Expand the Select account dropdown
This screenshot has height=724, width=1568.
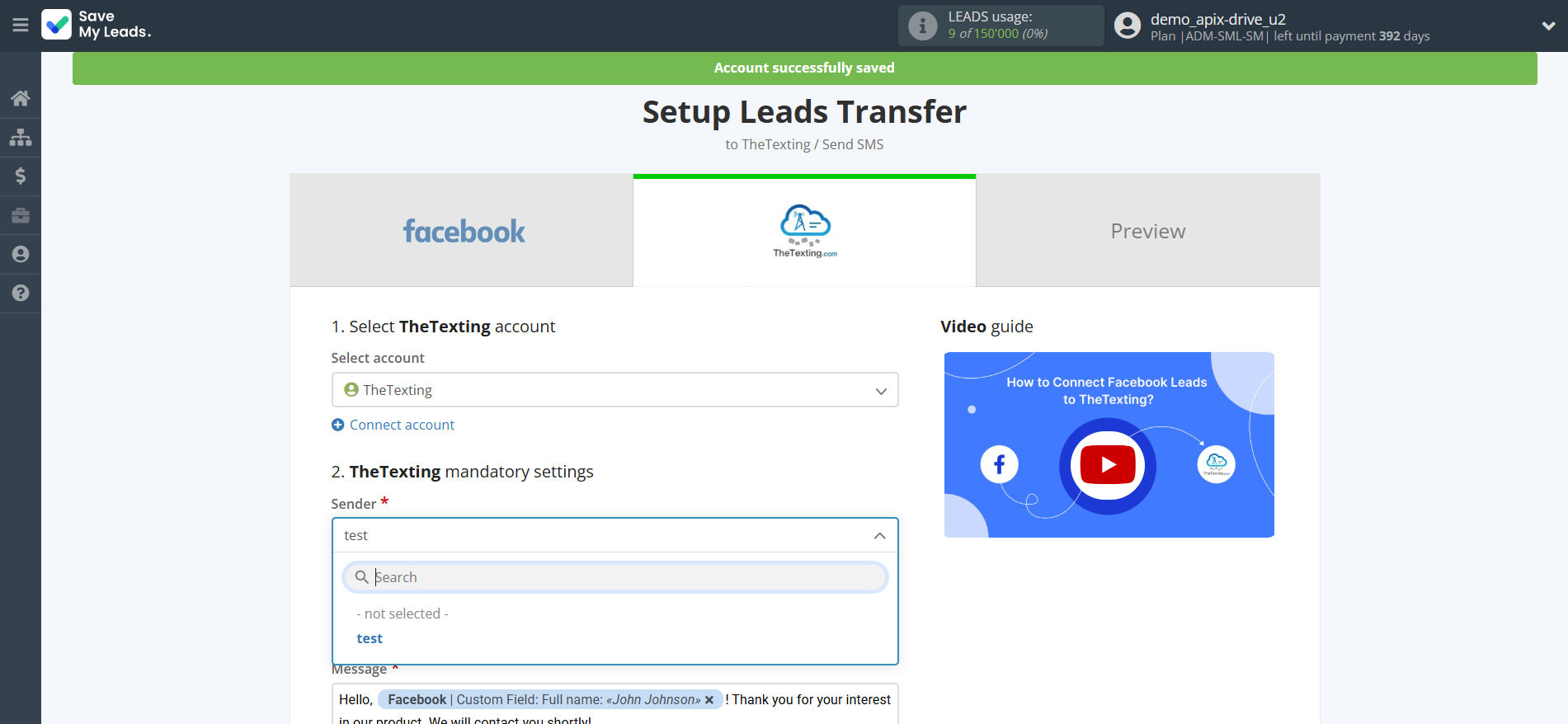click(614, 390)
